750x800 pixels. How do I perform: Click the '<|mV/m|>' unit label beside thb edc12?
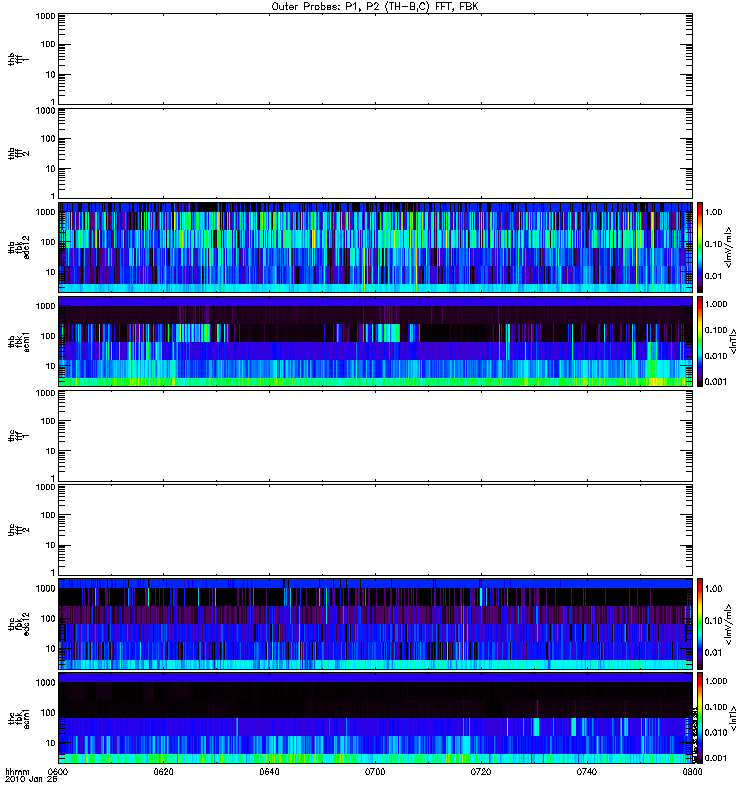coord(729,247)
